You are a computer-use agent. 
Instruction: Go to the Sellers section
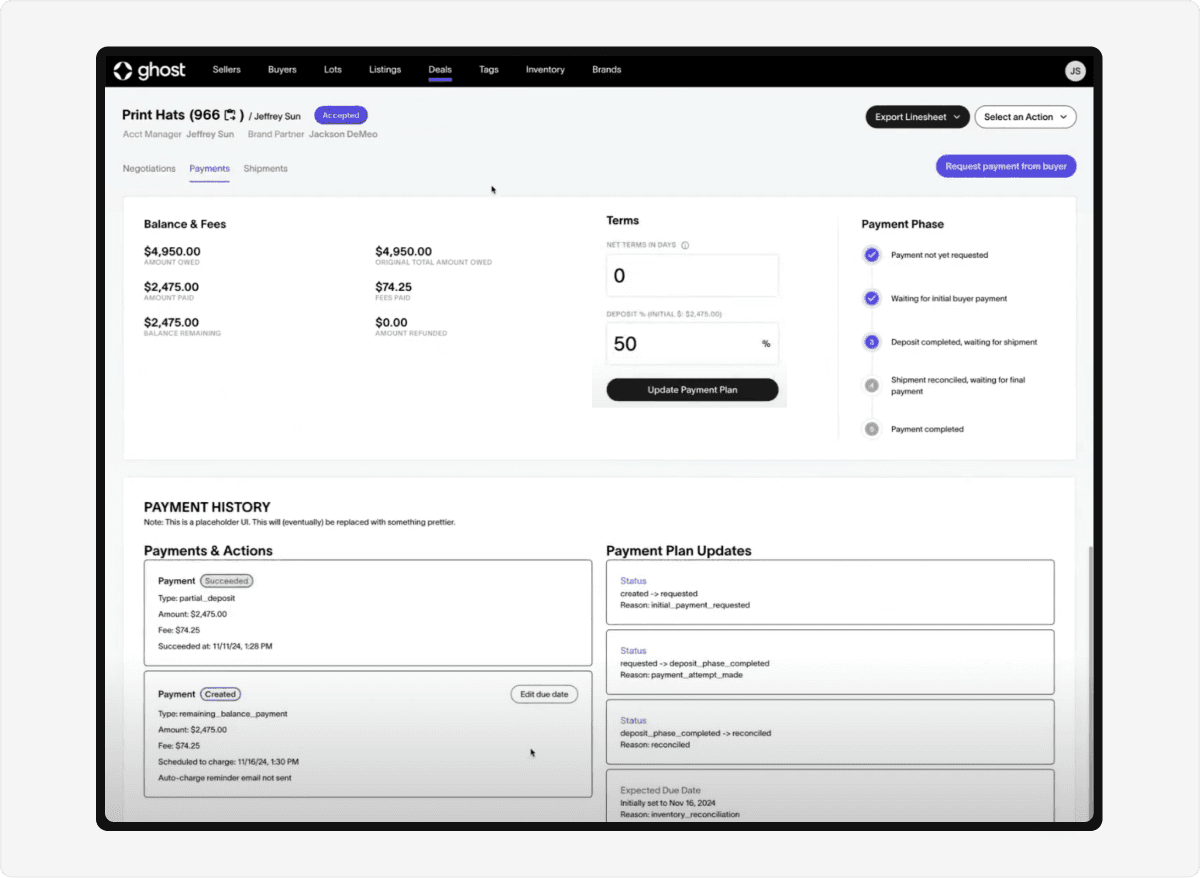(227, 70)
